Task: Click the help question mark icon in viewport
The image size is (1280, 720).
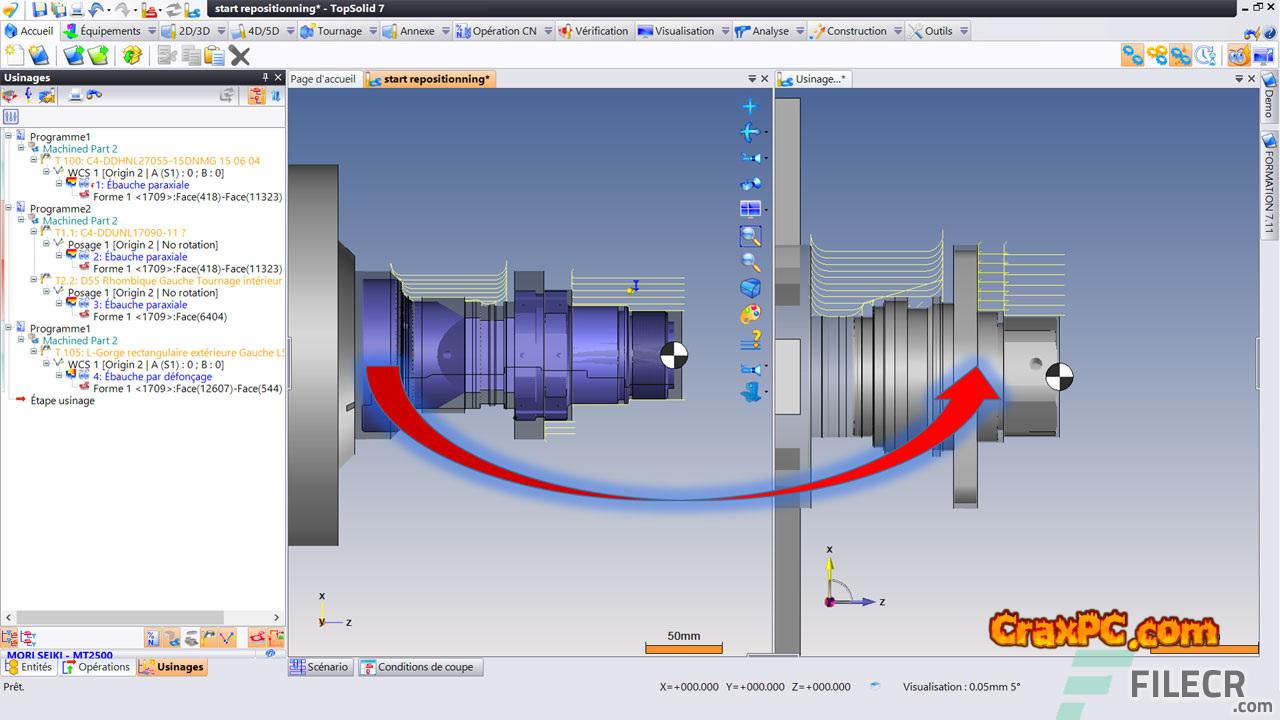Action: [x=750, y=340]
